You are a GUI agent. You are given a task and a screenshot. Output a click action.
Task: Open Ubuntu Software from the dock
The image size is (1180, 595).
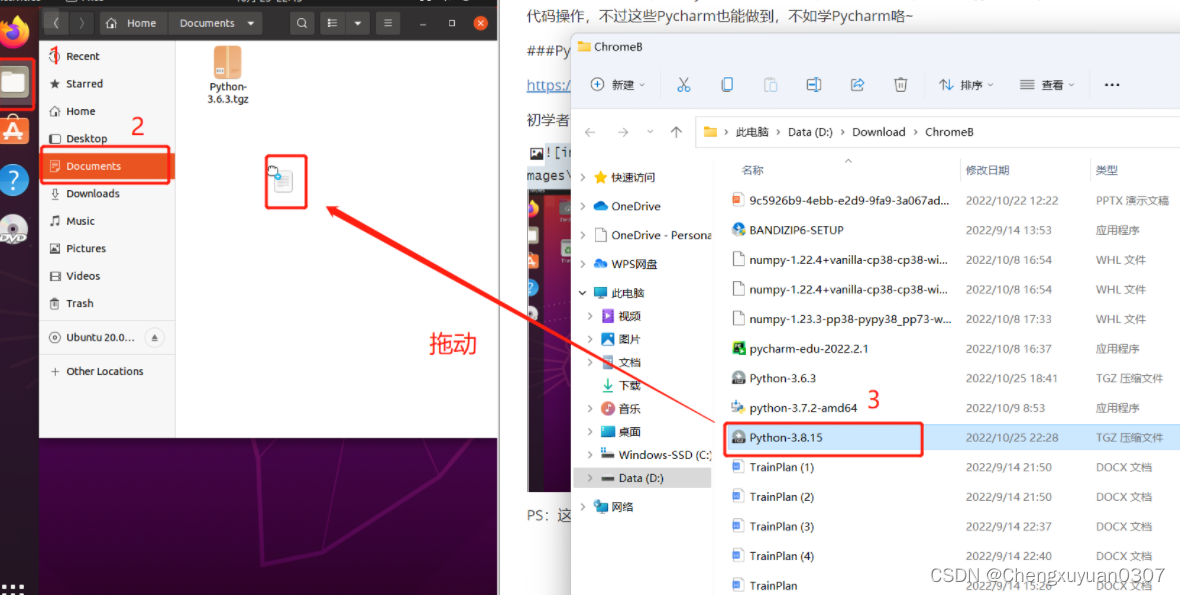point(14,131)
